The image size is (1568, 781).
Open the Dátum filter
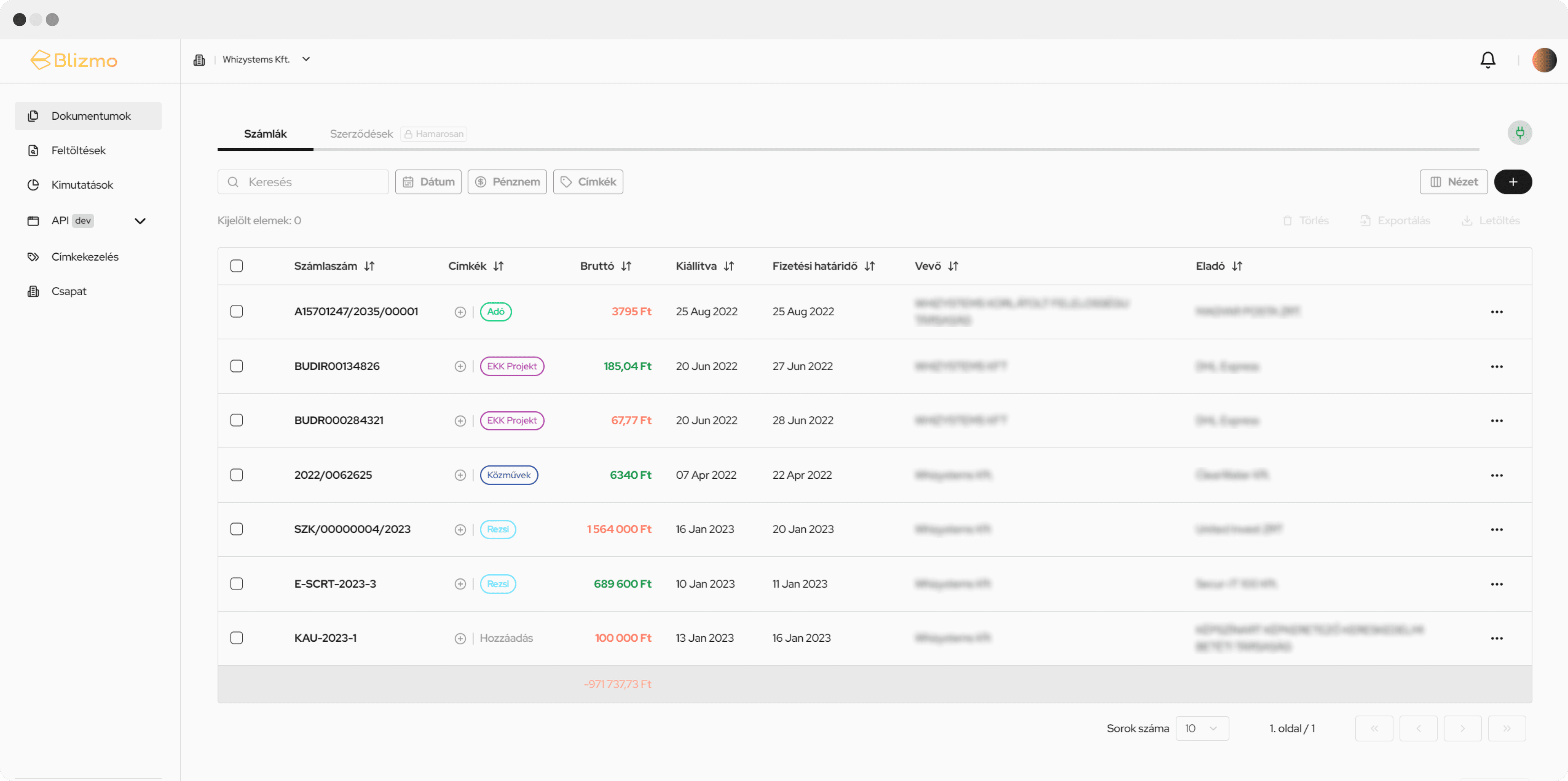click(428, 182)
